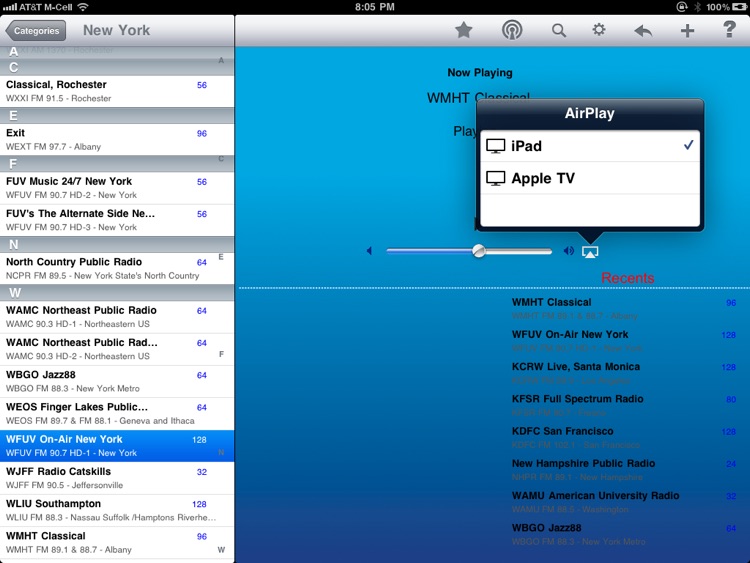
Task: Choose FUV Music 24/7 New York
Action: 117,188
